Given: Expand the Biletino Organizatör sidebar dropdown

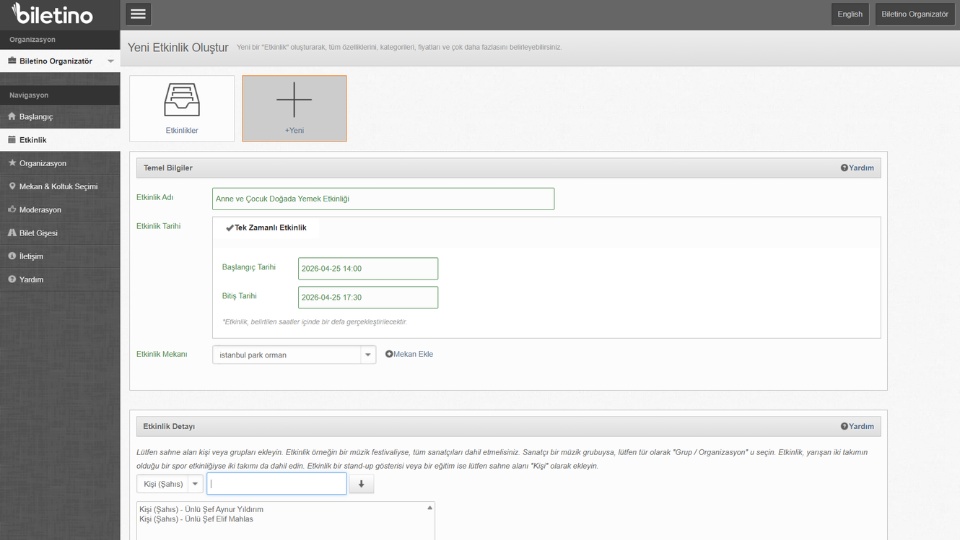Looking at the screenshot, I should point(110,61).
